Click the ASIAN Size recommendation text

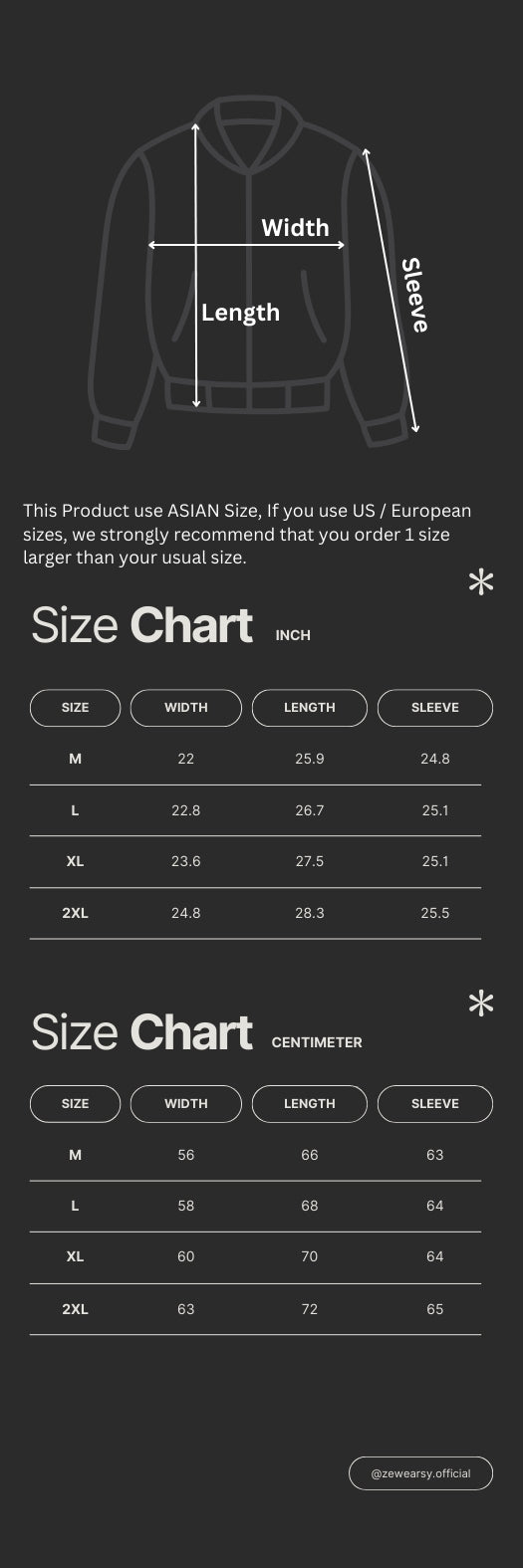click(247, 534)
